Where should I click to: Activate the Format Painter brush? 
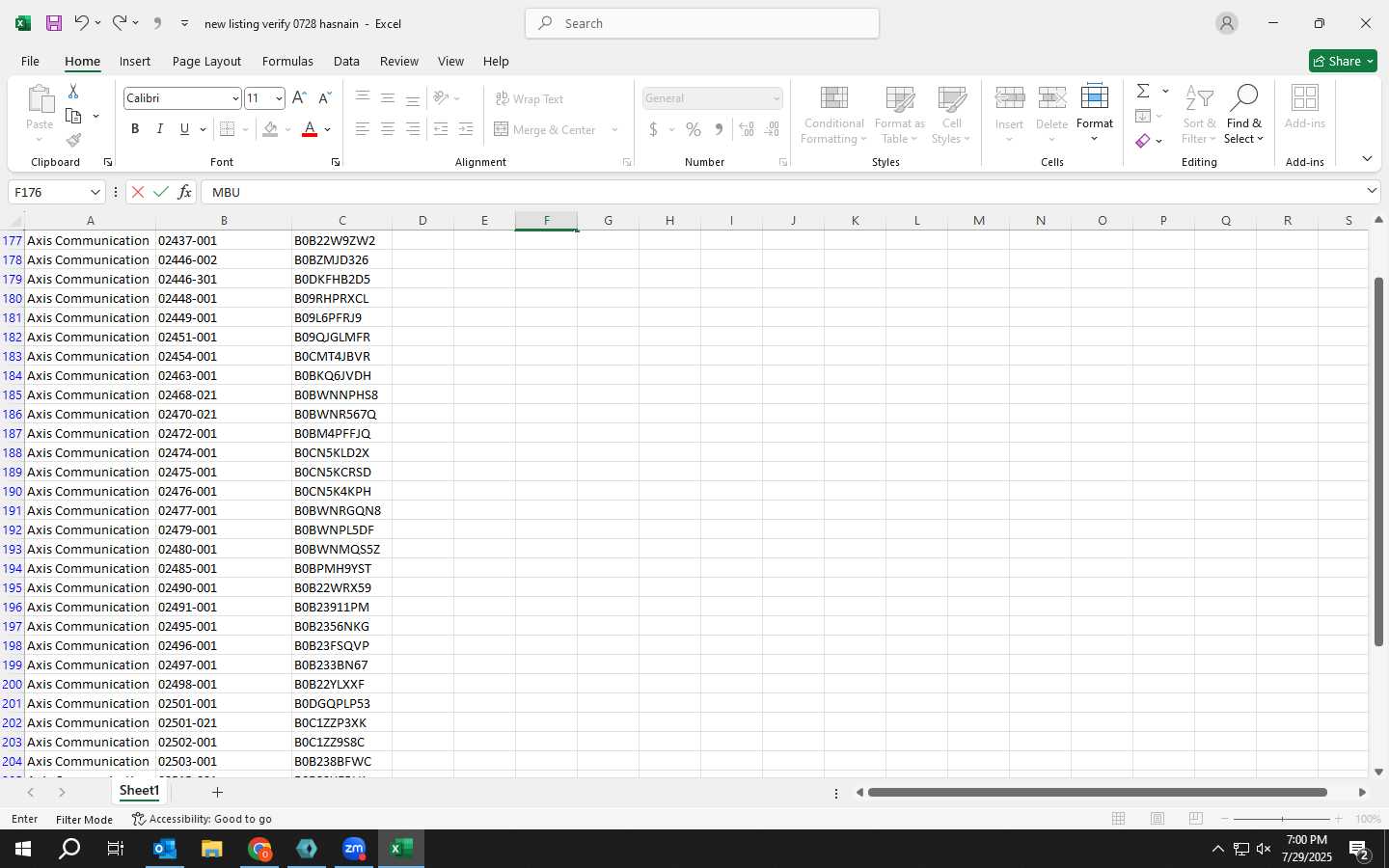click(73, 141)
